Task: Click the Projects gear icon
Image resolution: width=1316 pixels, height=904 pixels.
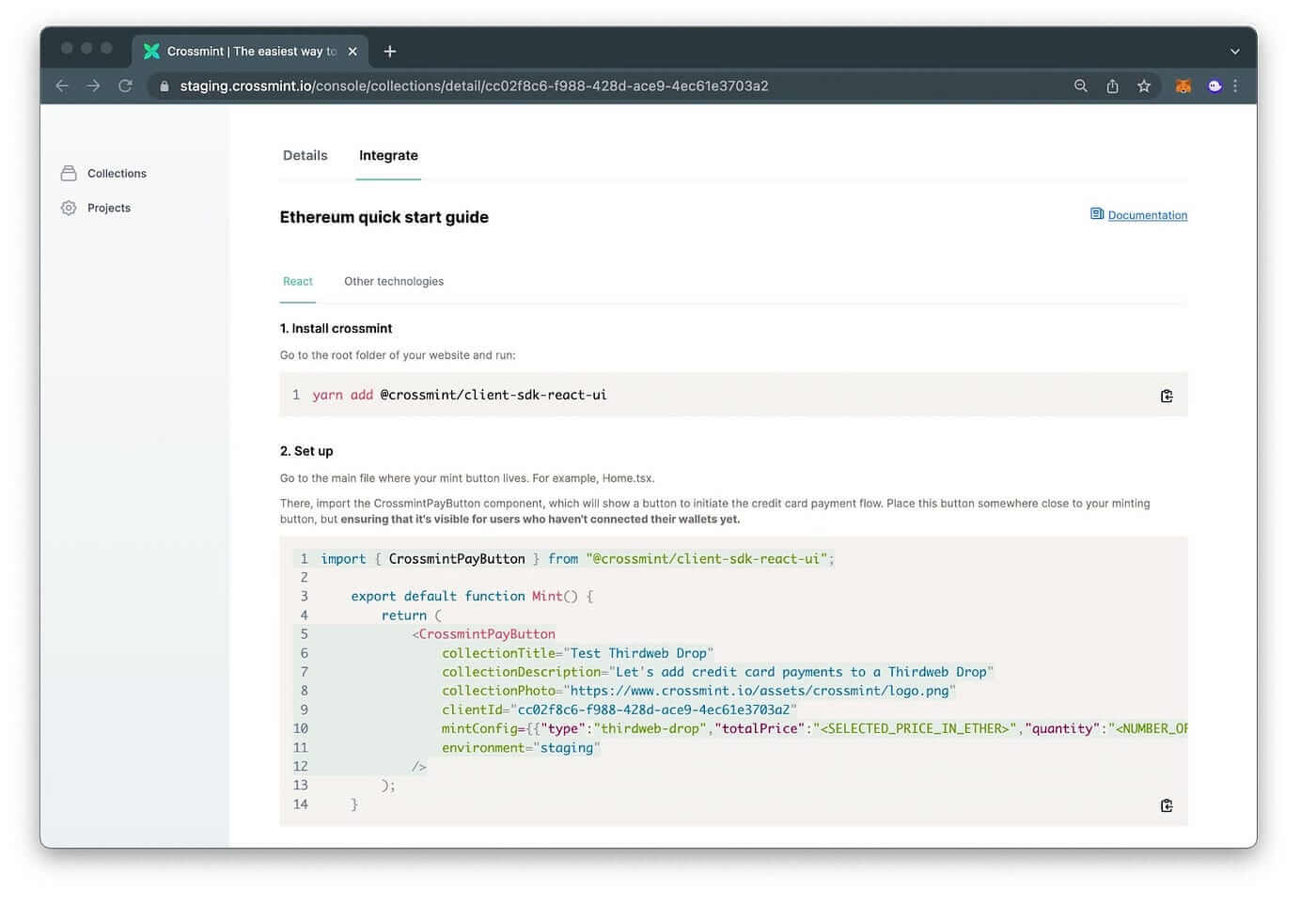Action: coord(69,209)
